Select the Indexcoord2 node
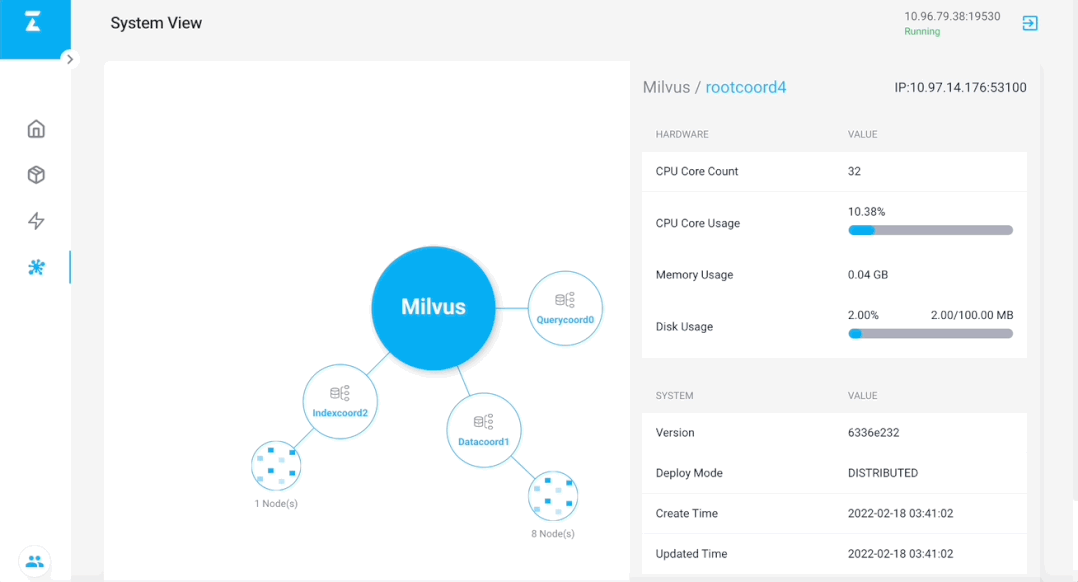This screenshot has height=582, width=1078. [340, 401]
